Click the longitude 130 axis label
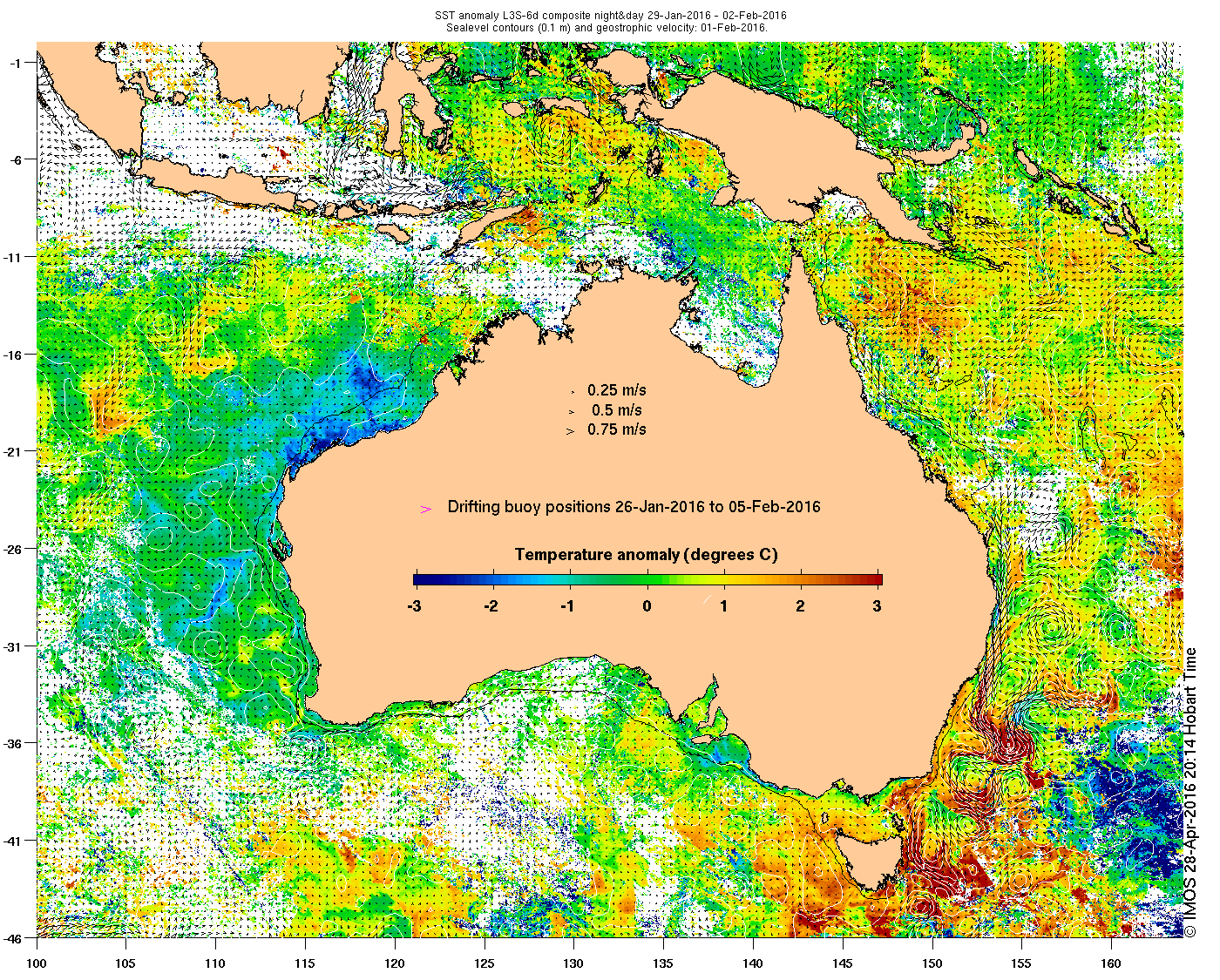Screen dimensions: 1220x980 click(573, 963)
